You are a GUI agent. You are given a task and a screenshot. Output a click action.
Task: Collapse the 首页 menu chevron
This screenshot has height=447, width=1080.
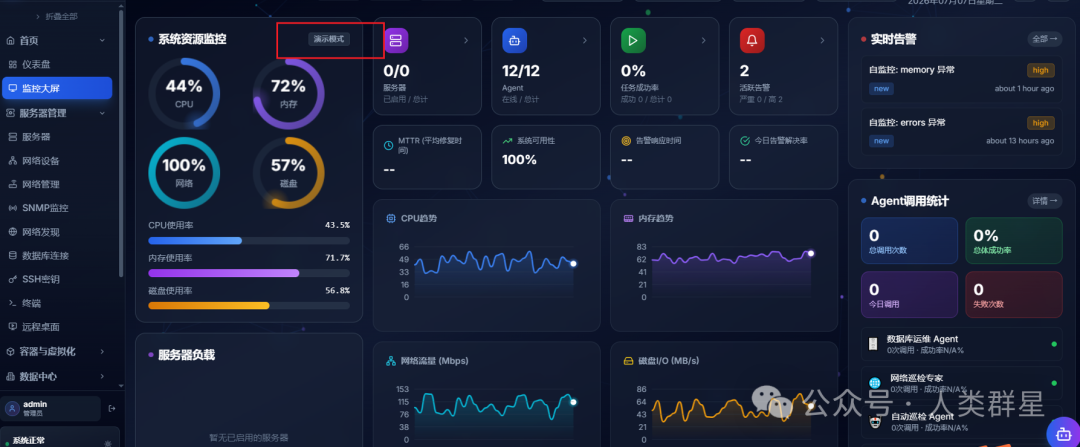point(102,41)
